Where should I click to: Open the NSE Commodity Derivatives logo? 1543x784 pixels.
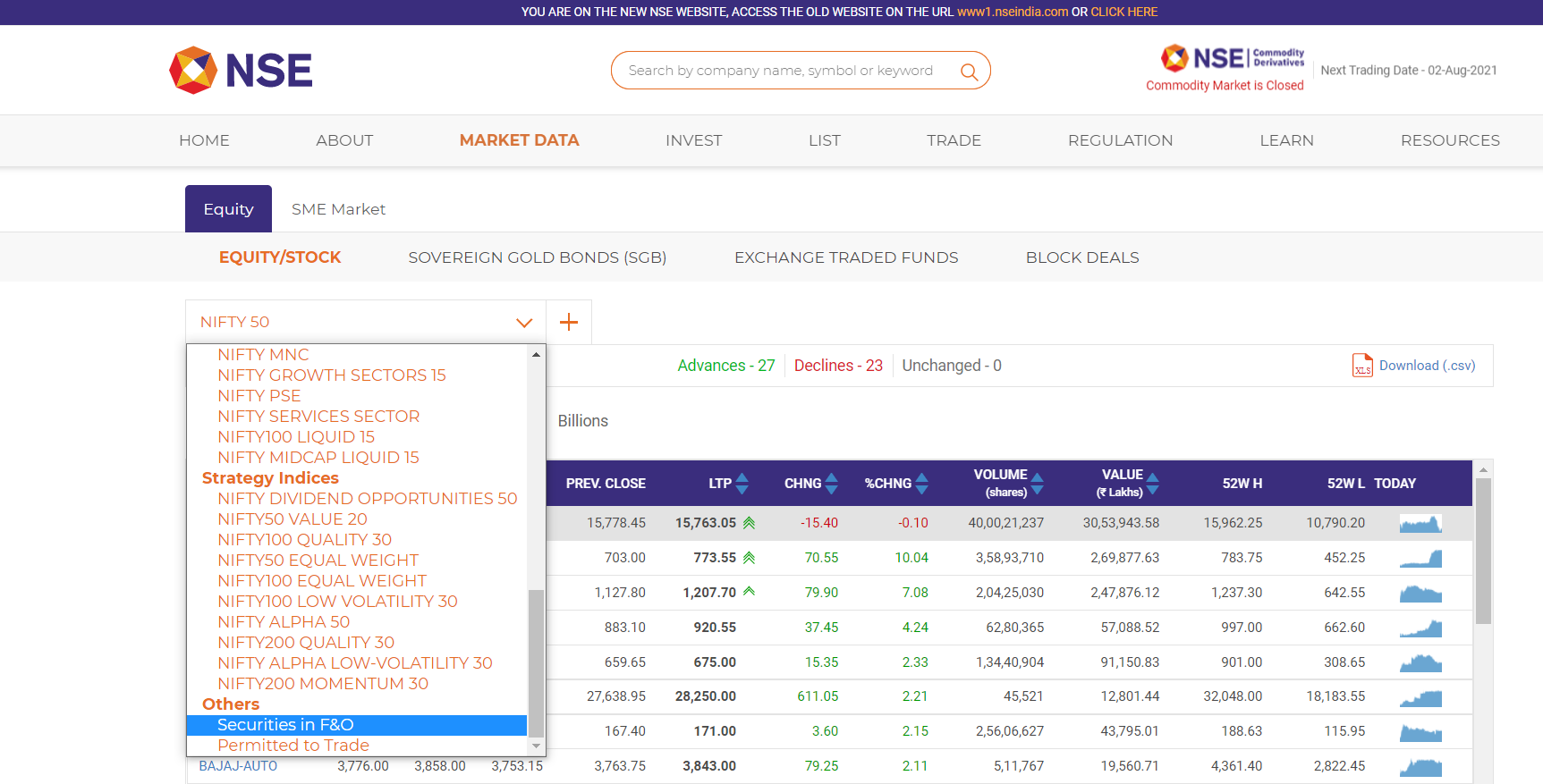[1232, 58]
